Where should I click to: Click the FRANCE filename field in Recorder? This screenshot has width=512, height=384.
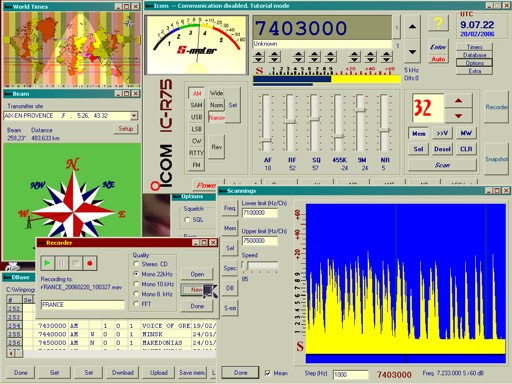tap(83, 304)
